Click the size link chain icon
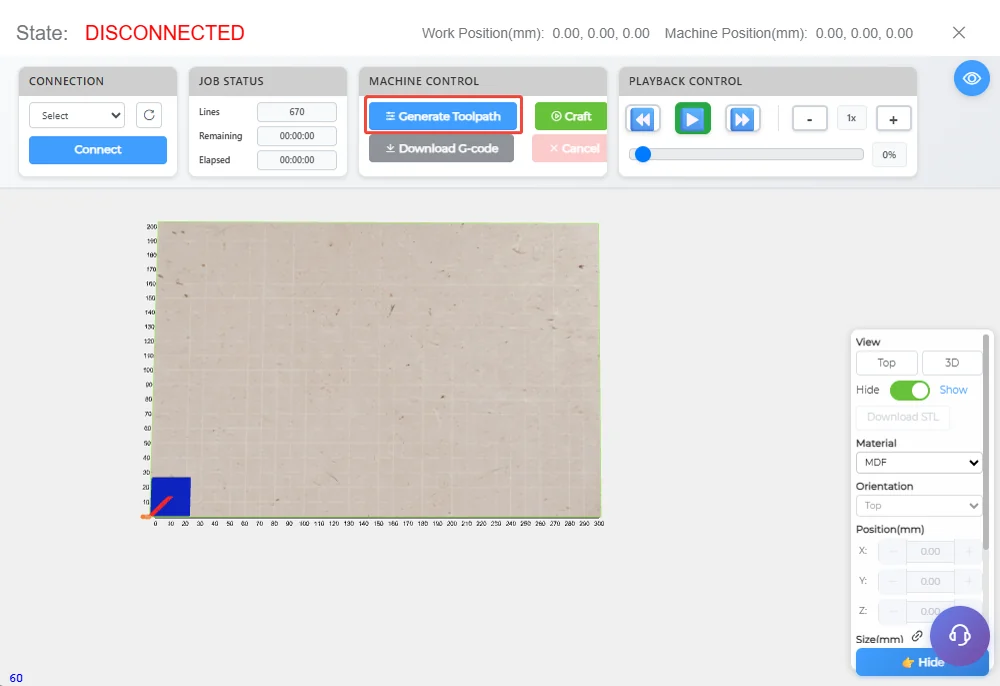 click(x=917, y=636)
